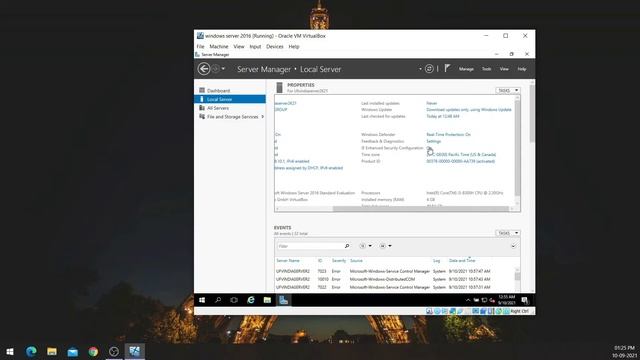The width and height of the screenshot is (640, 360).
Task: Click the Dashboard icon in the sidebar
Action: [202, 90]
